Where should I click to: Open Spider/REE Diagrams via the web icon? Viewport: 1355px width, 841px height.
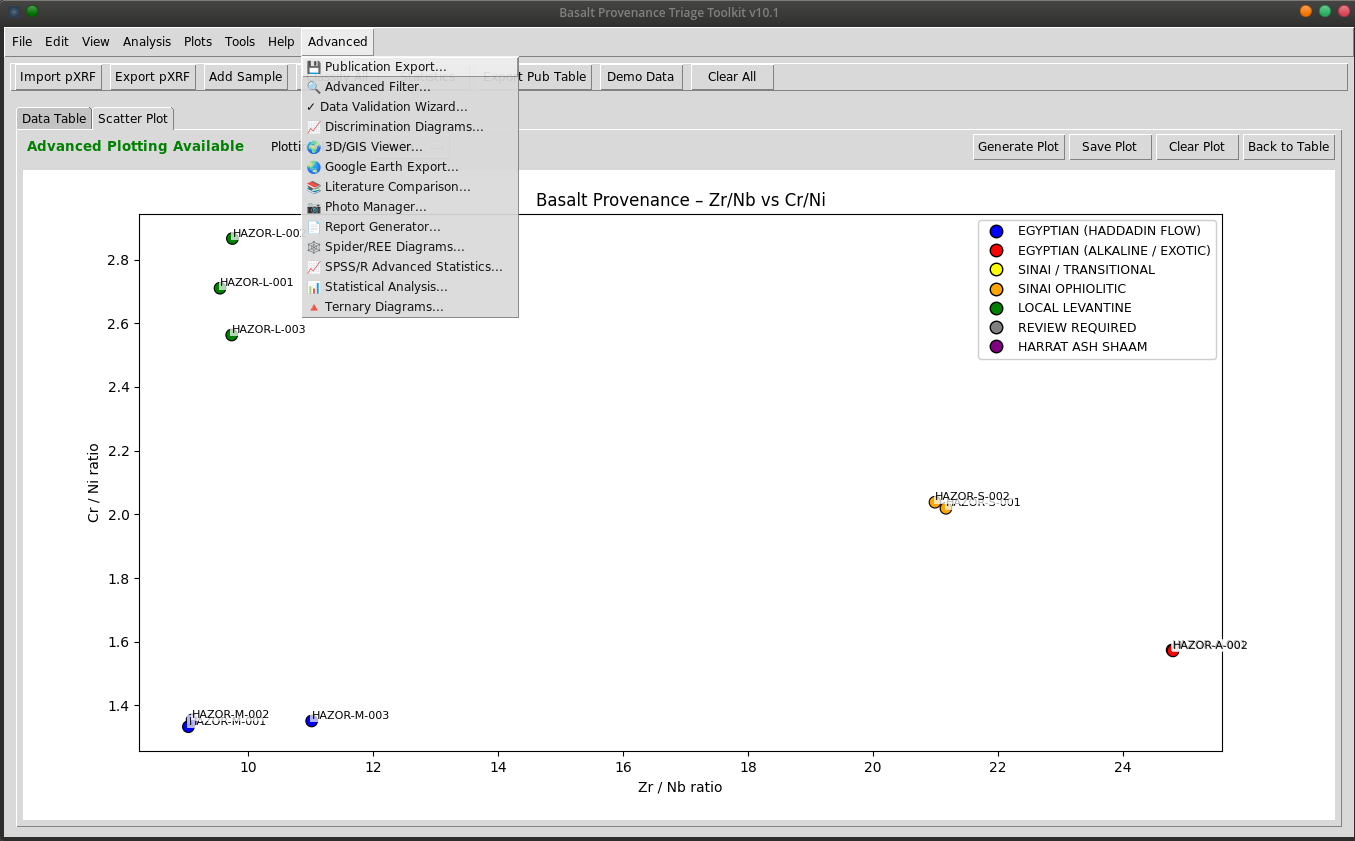coord(313,246)
